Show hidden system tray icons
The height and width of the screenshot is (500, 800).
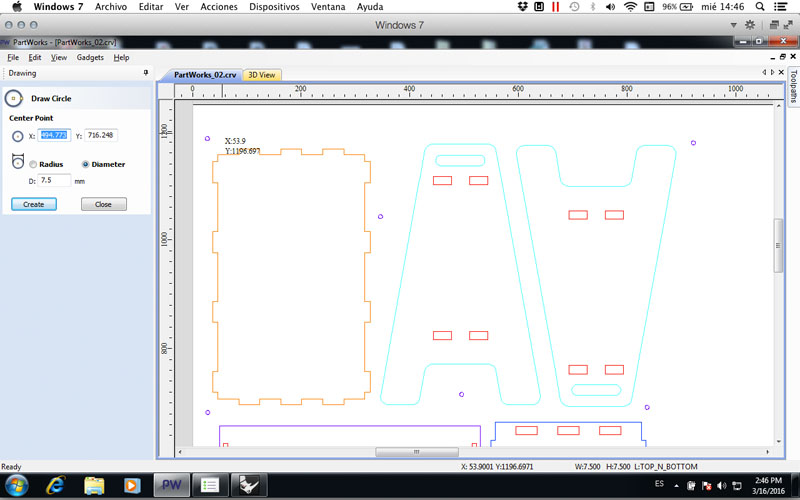[x=677, y=486]
